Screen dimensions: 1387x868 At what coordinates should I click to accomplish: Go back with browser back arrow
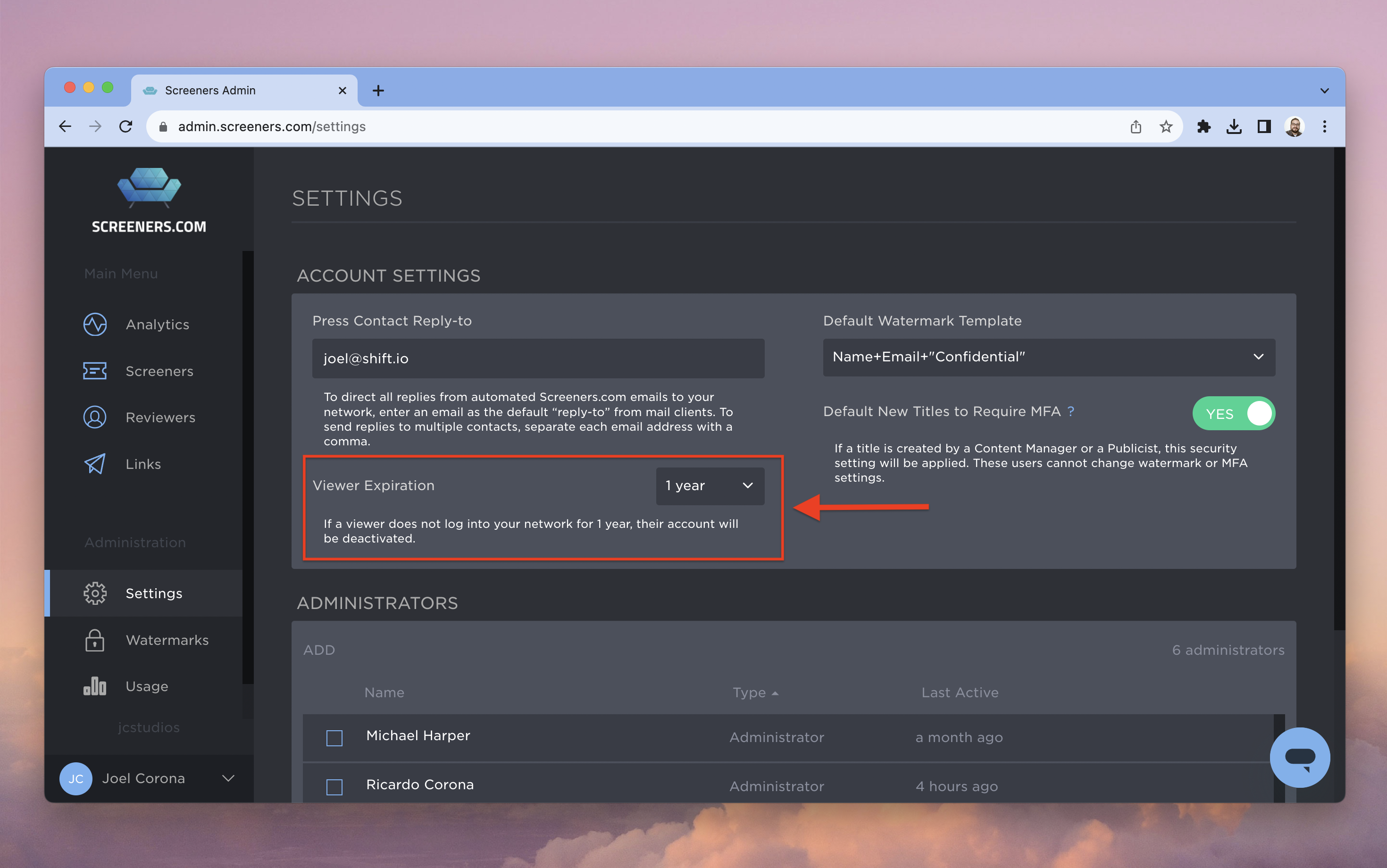click(x=66, y=126)
